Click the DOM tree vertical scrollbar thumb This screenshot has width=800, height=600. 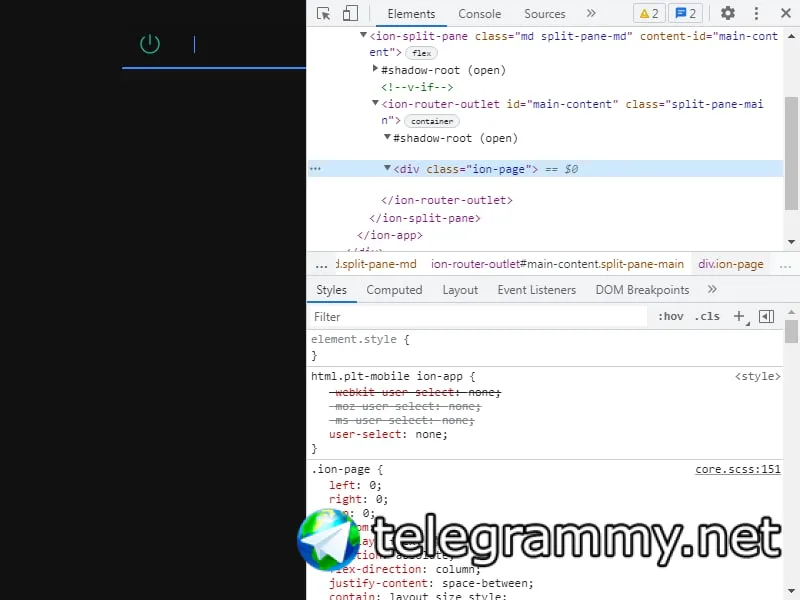pos(791,153)
